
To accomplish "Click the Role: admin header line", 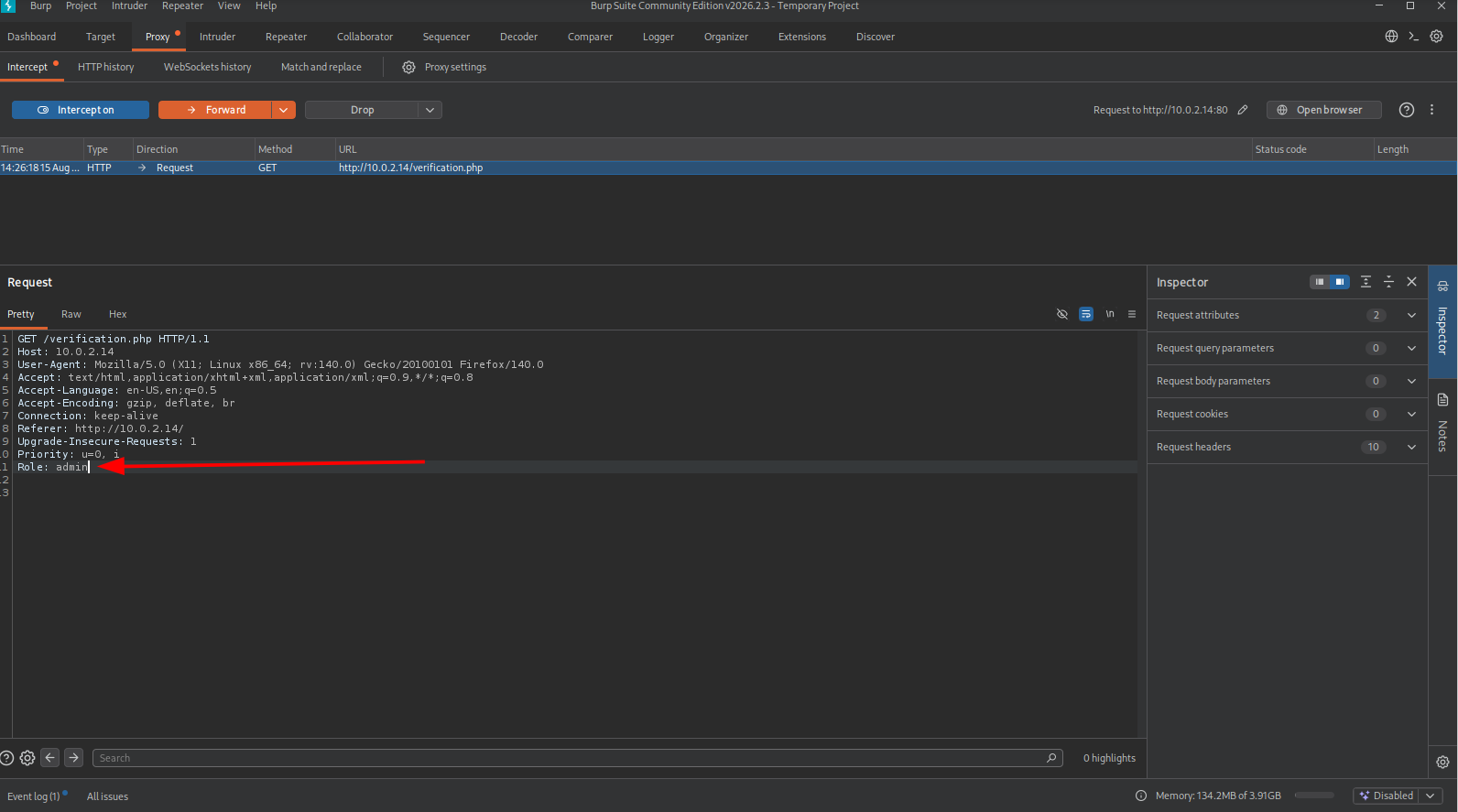I will [53, 467].
